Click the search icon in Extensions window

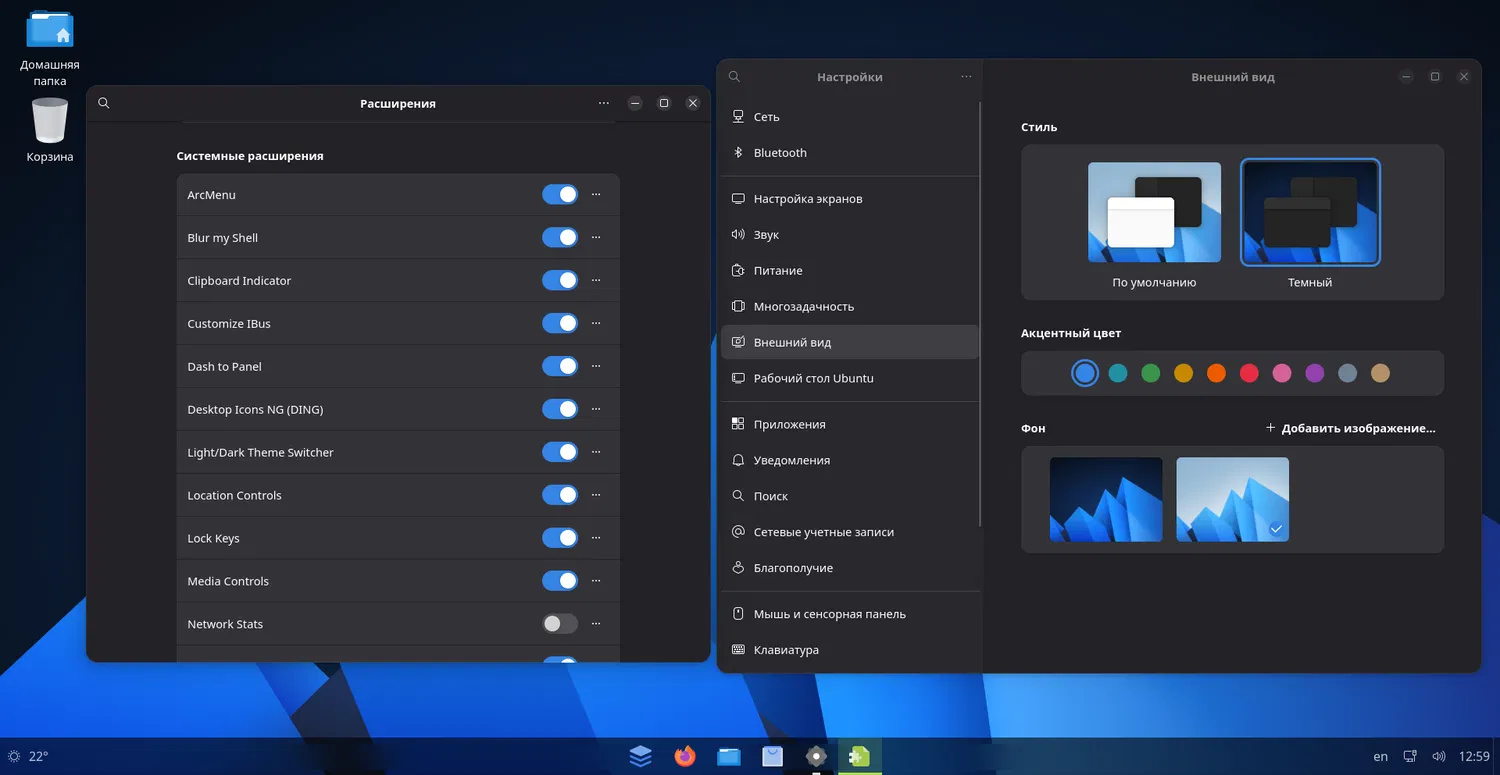tap(104, 103)
